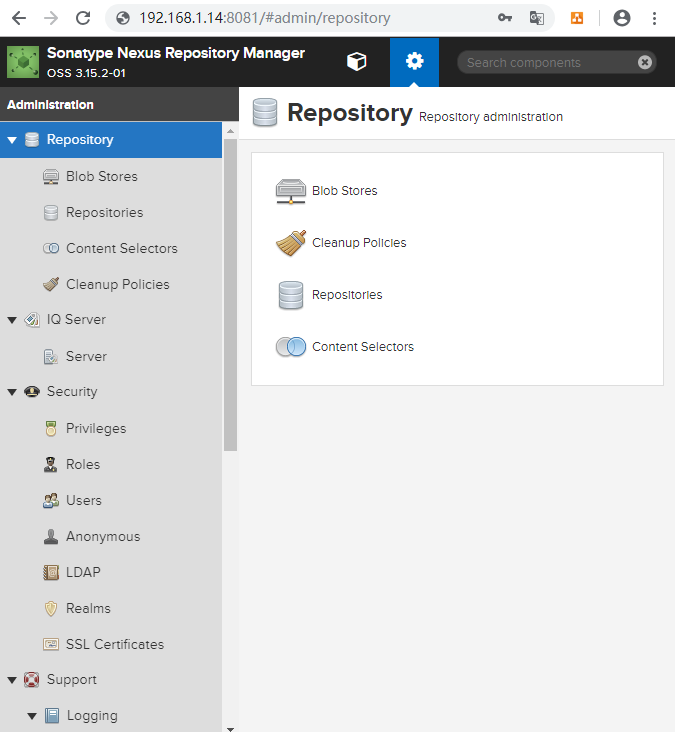Click the Users people icon

[51, 500]
